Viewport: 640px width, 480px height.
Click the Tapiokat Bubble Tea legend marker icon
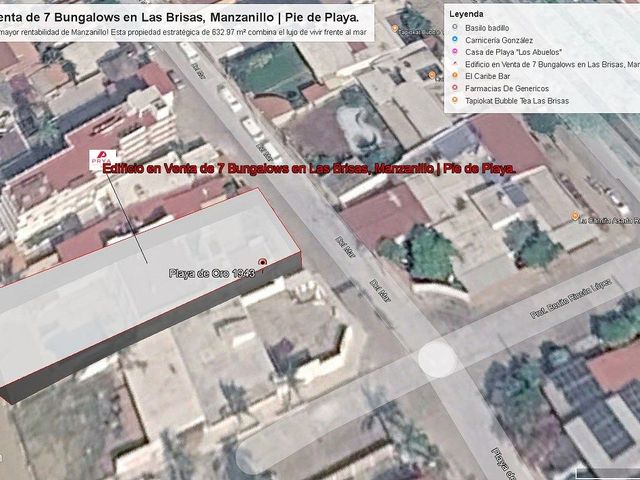[455, 100]
